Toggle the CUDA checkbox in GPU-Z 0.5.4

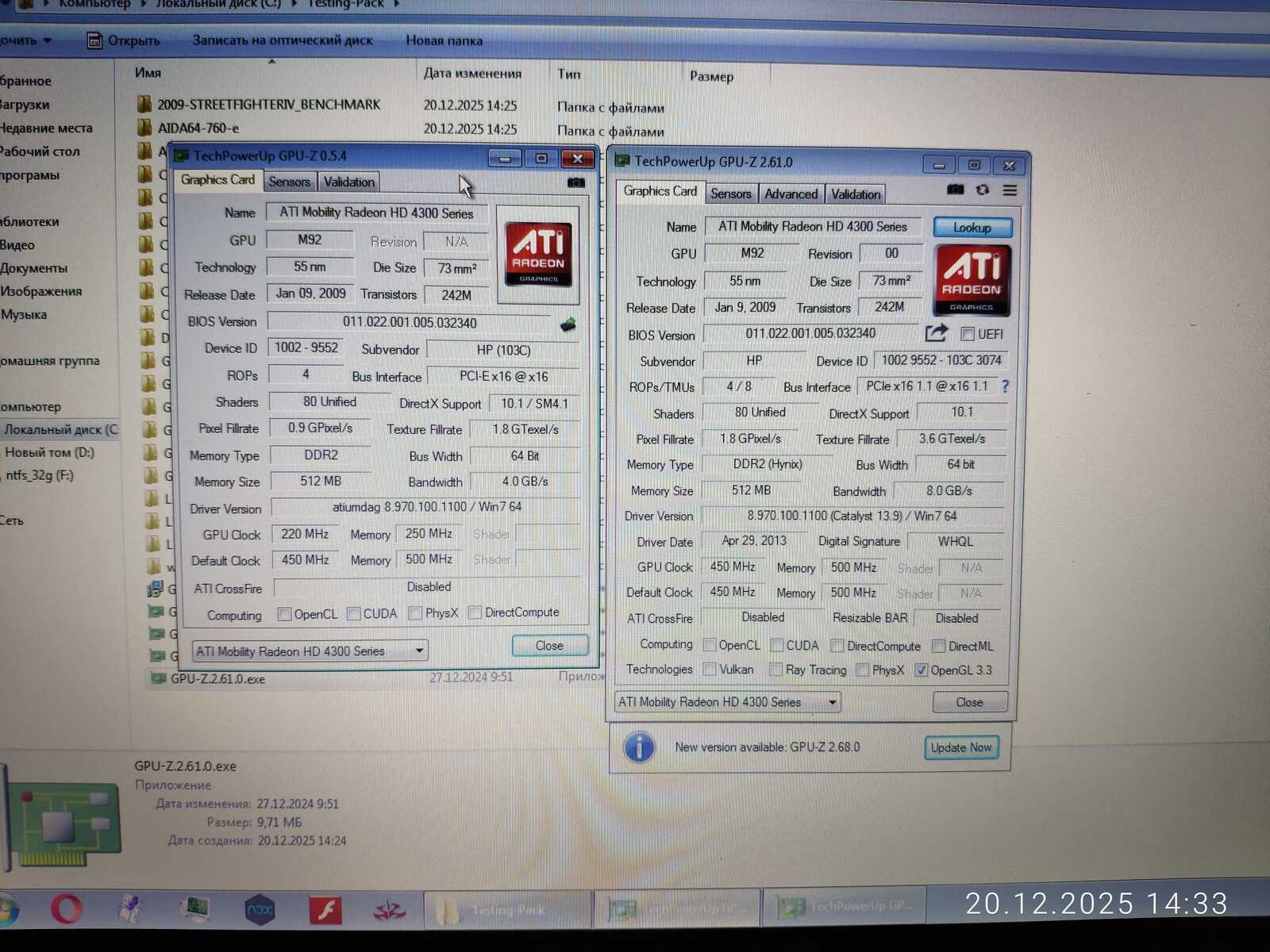(x=354, y=613)
